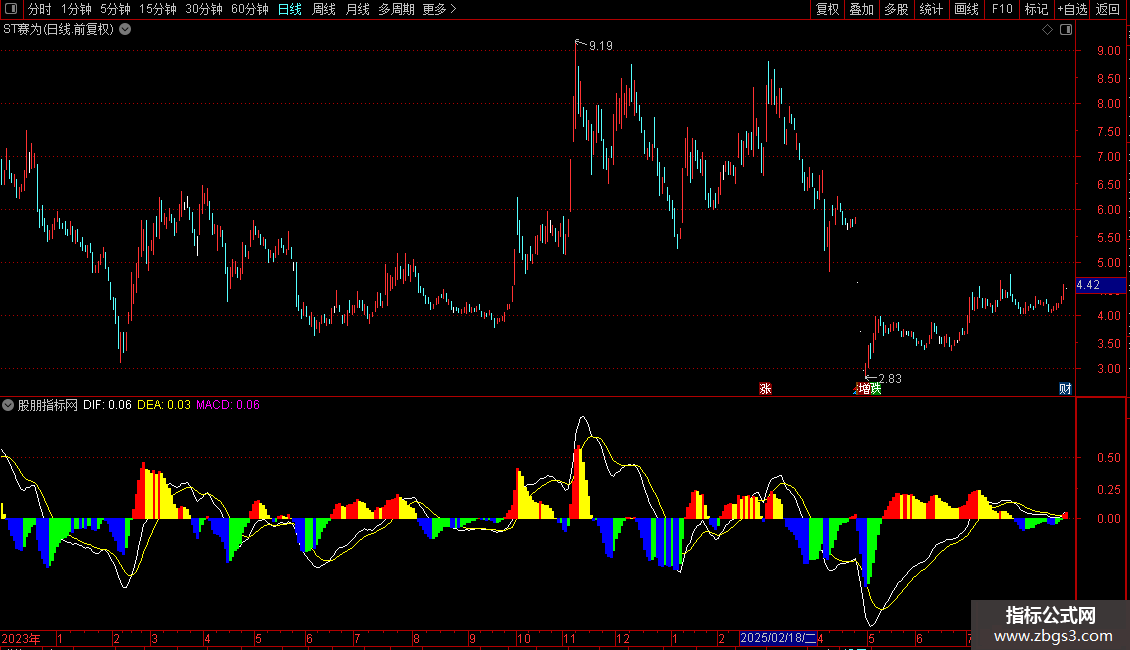This screenshot has height=650, width=1130.
Task: Click the 增 event marker
Action: click(x=865, y=389)
